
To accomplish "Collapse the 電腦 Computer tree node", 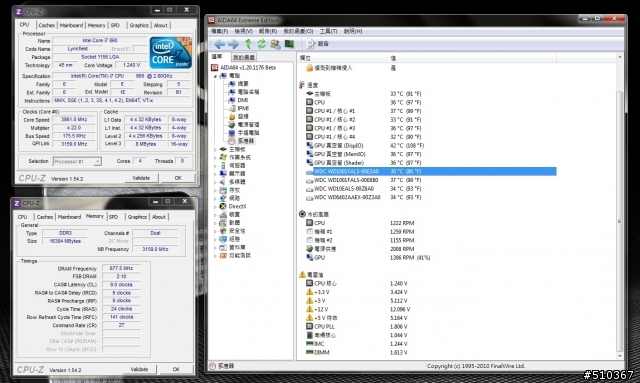I will [215, 76].
